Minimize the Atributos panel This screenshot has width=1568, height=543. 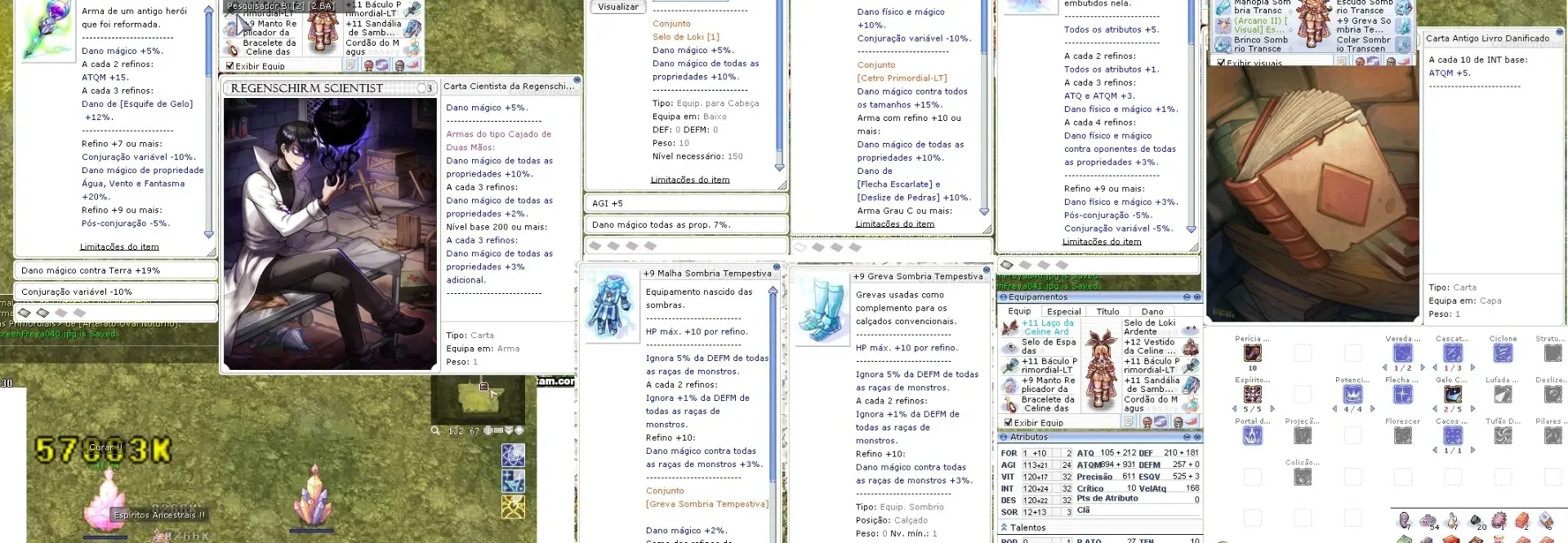tap(1187, 438)
